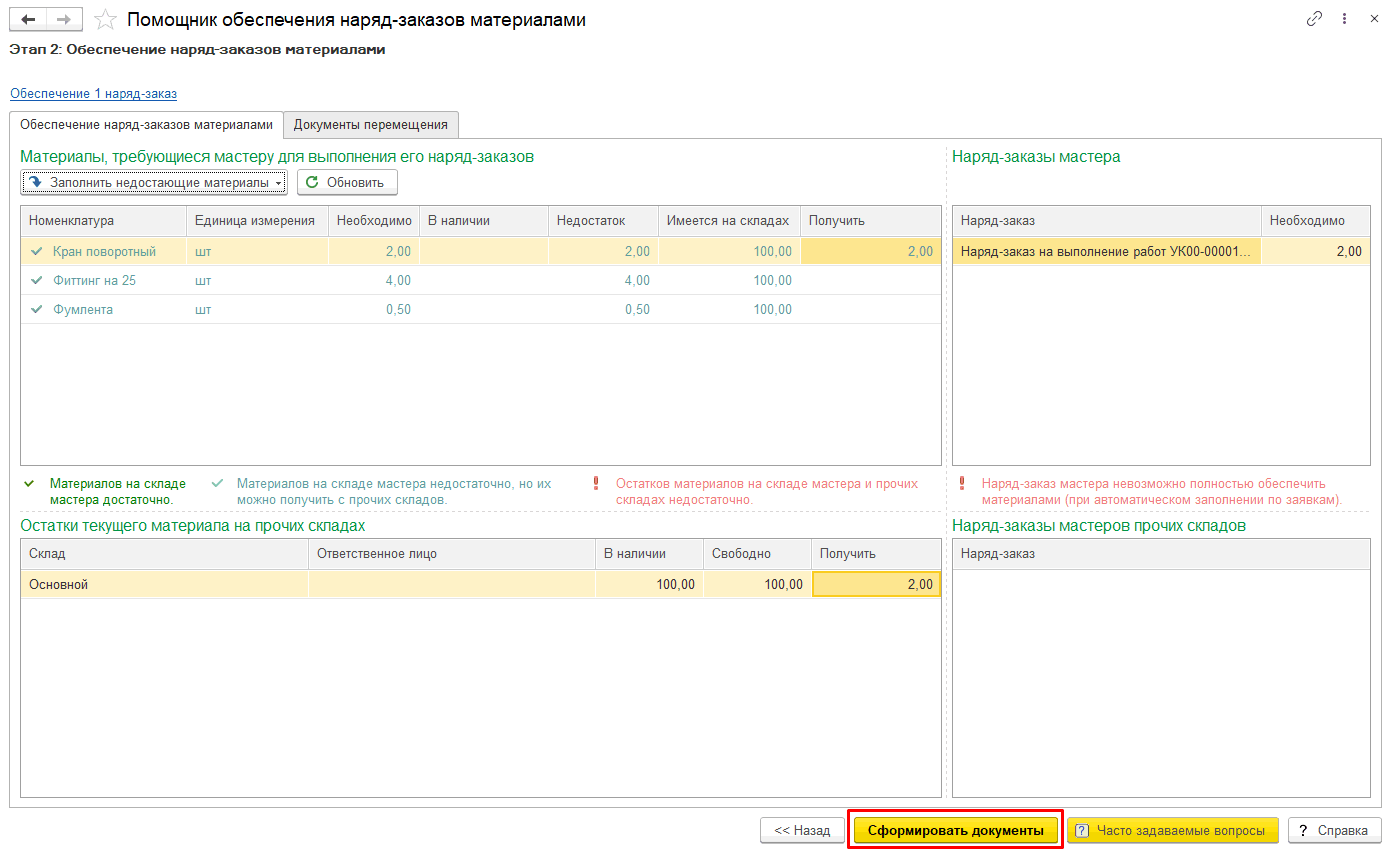
Task: Click Ответственное лицо column header
Action: [x=452, y=553]
